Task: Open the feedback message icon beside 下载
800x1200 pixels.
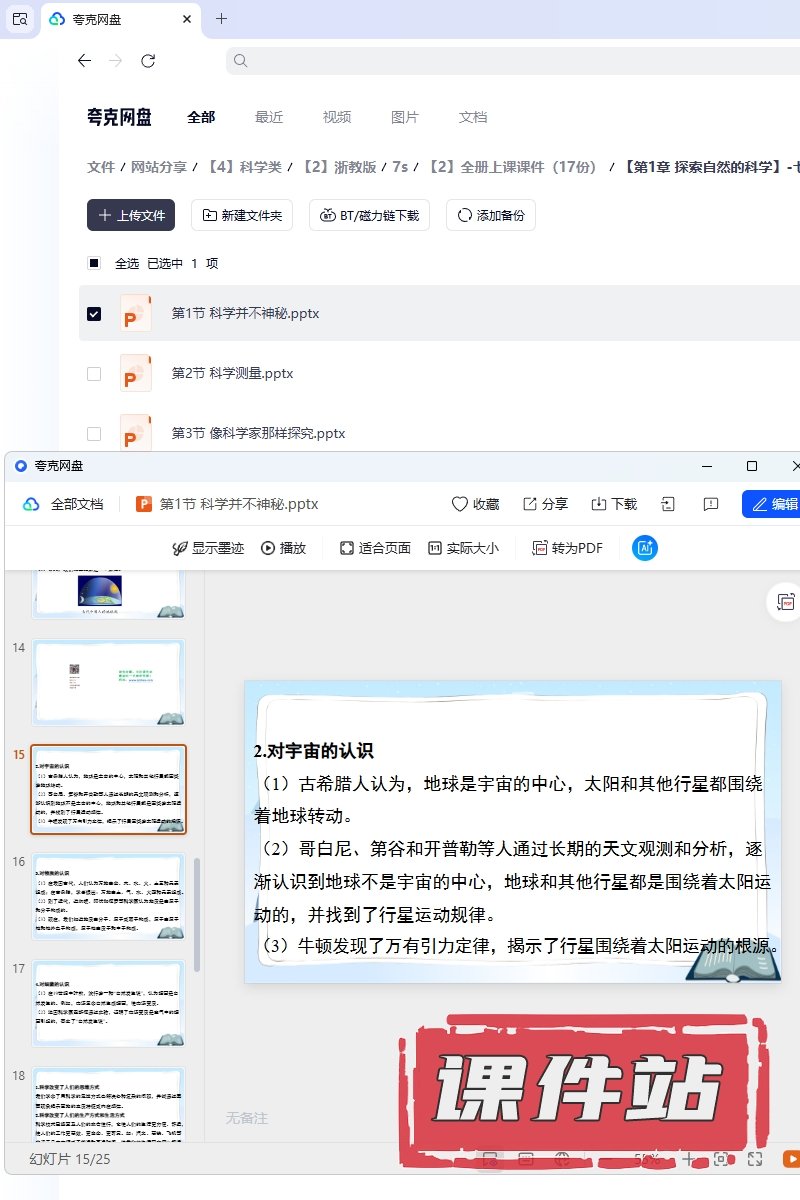Action: 711,504
